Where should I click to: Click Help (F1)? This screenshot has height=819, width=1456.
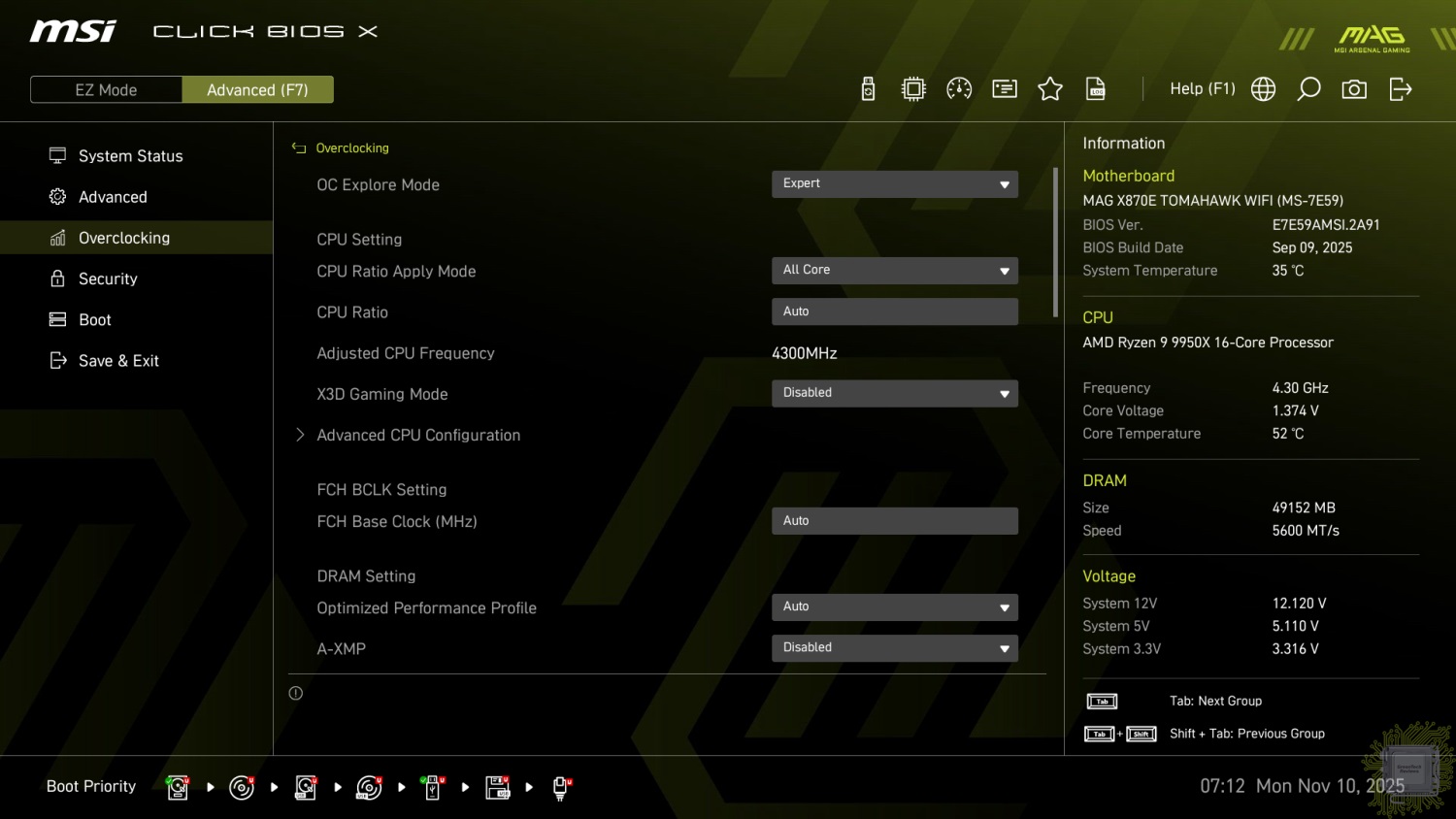pyautogui.click(x=1202, y=89)
